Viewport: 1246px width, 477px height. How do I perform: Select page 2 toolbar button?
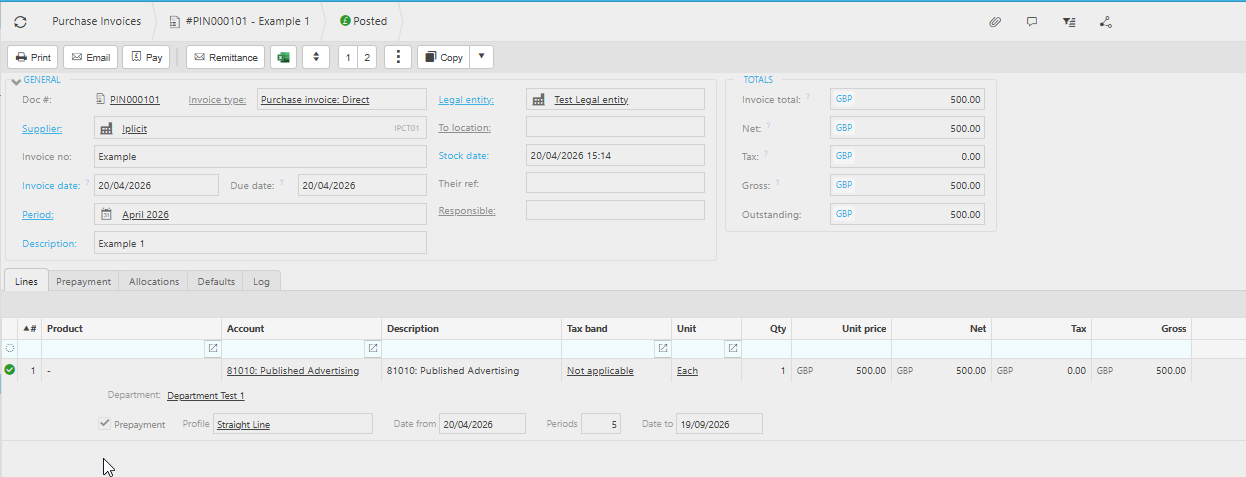pyautogui.click(x=367, y=57)
